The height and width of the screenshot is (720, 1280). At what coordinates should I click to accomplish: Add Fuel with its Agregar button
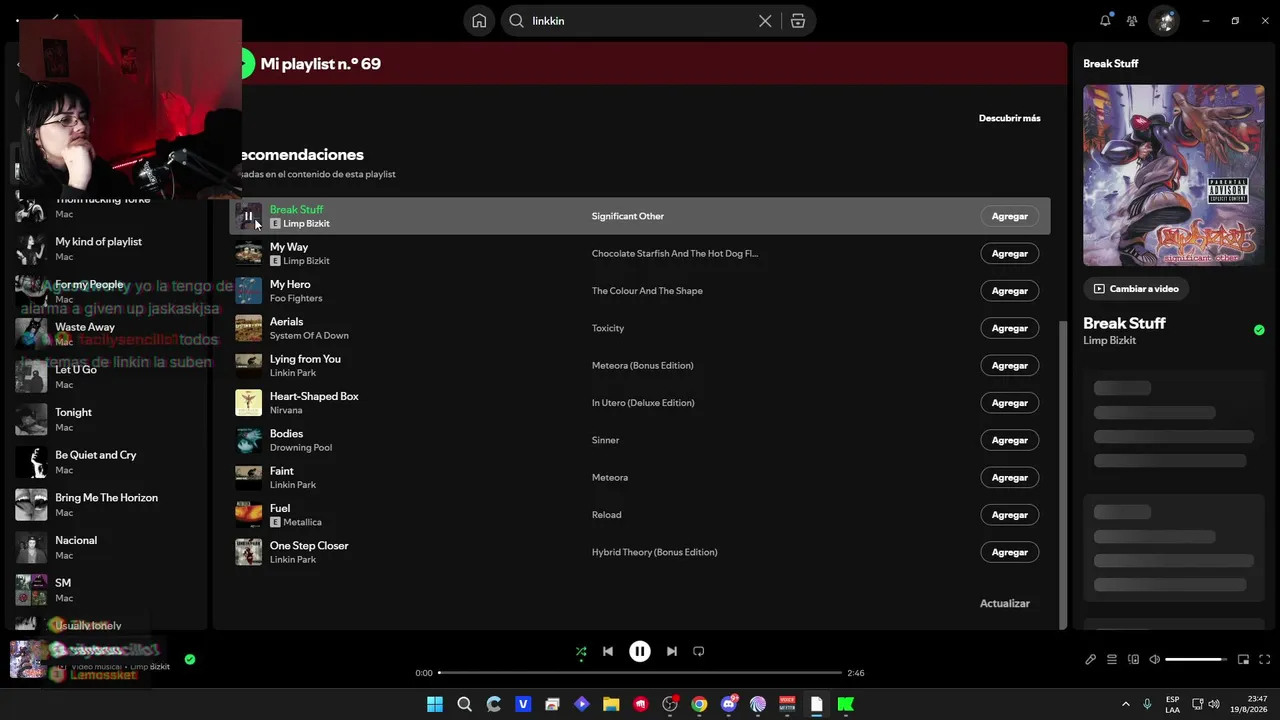coord(1009,515)
